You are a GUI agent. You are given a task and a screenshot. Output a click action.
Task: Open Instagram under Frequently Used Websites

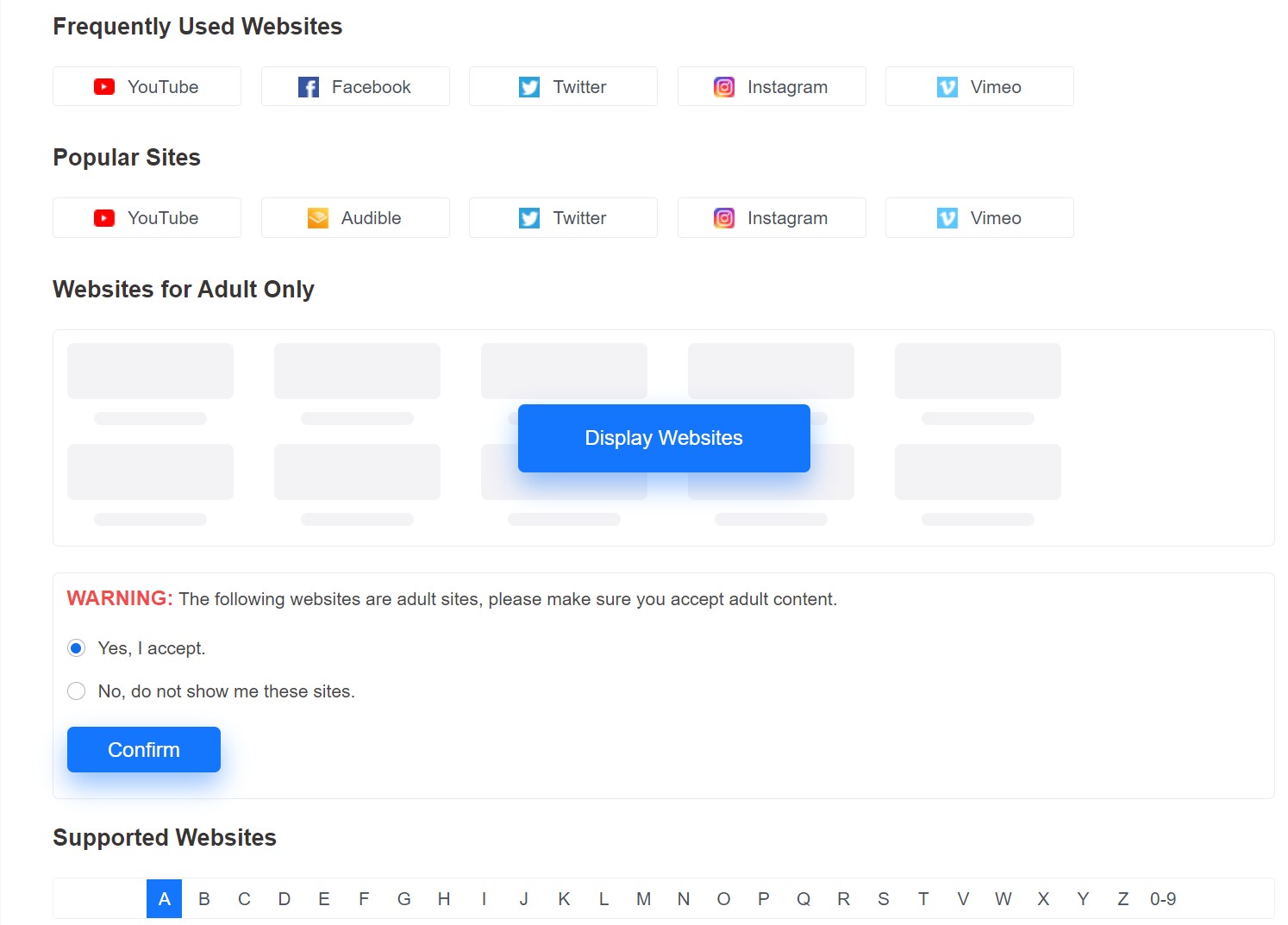[x=772, y=86]
